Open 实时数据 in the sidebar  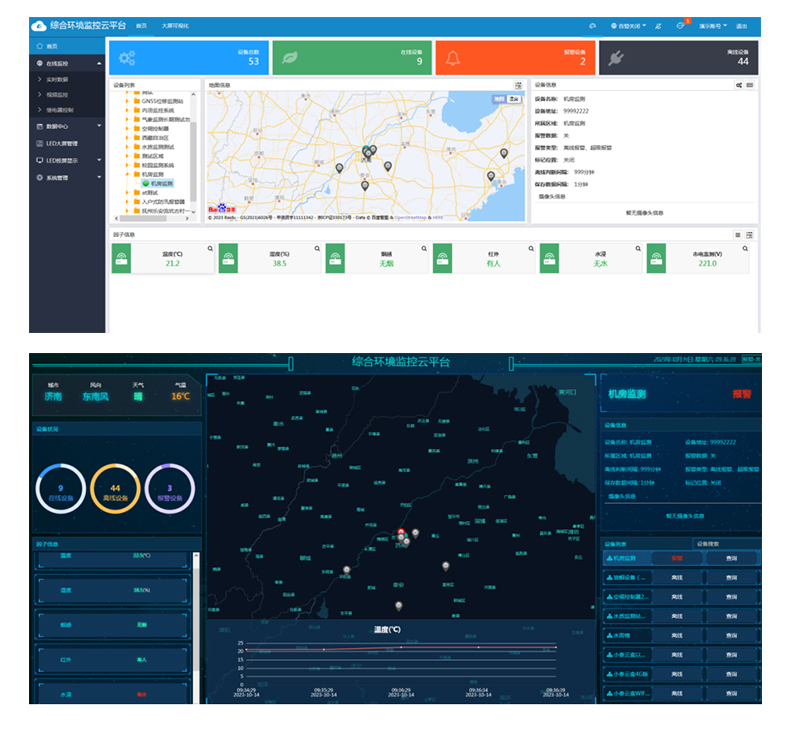(x=59, y=78)
